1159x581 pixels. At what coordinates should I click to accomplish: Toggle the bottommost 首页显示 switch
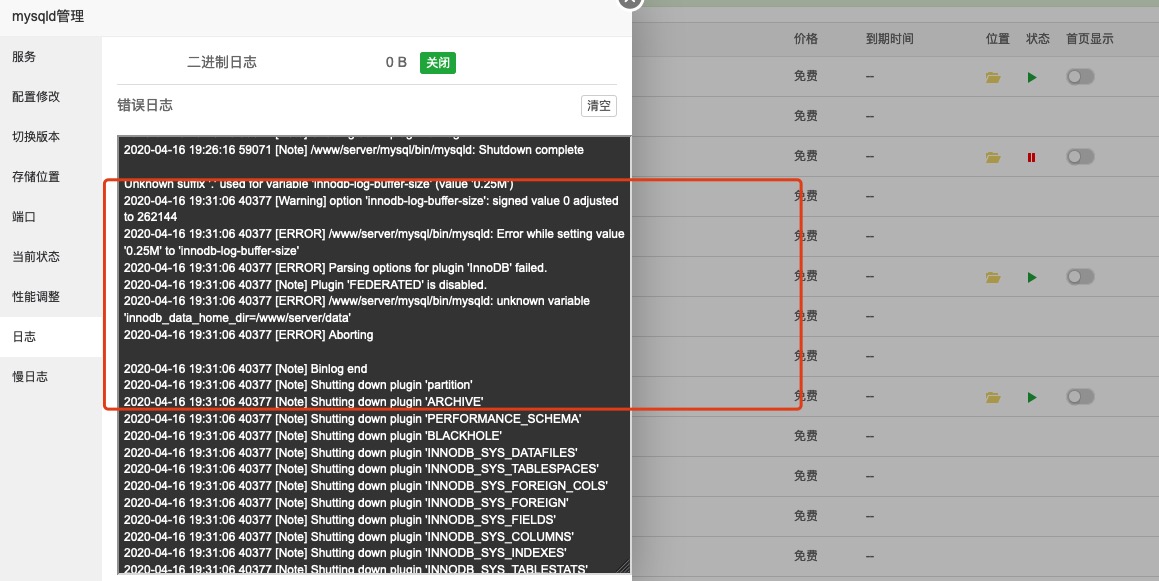[x=1080, y=397]
